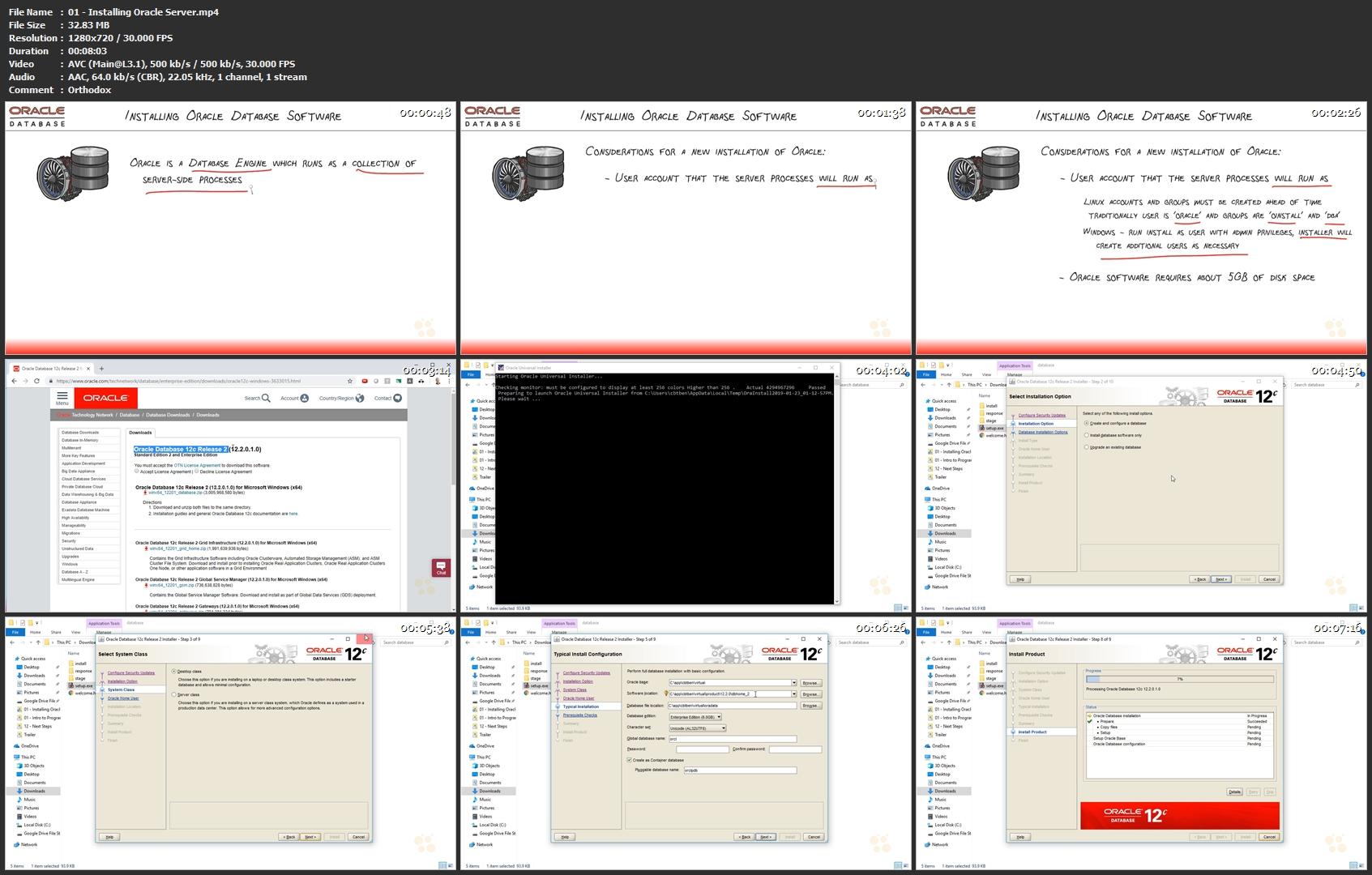Select Desktop class in the System Class step

tap(174, 672)
